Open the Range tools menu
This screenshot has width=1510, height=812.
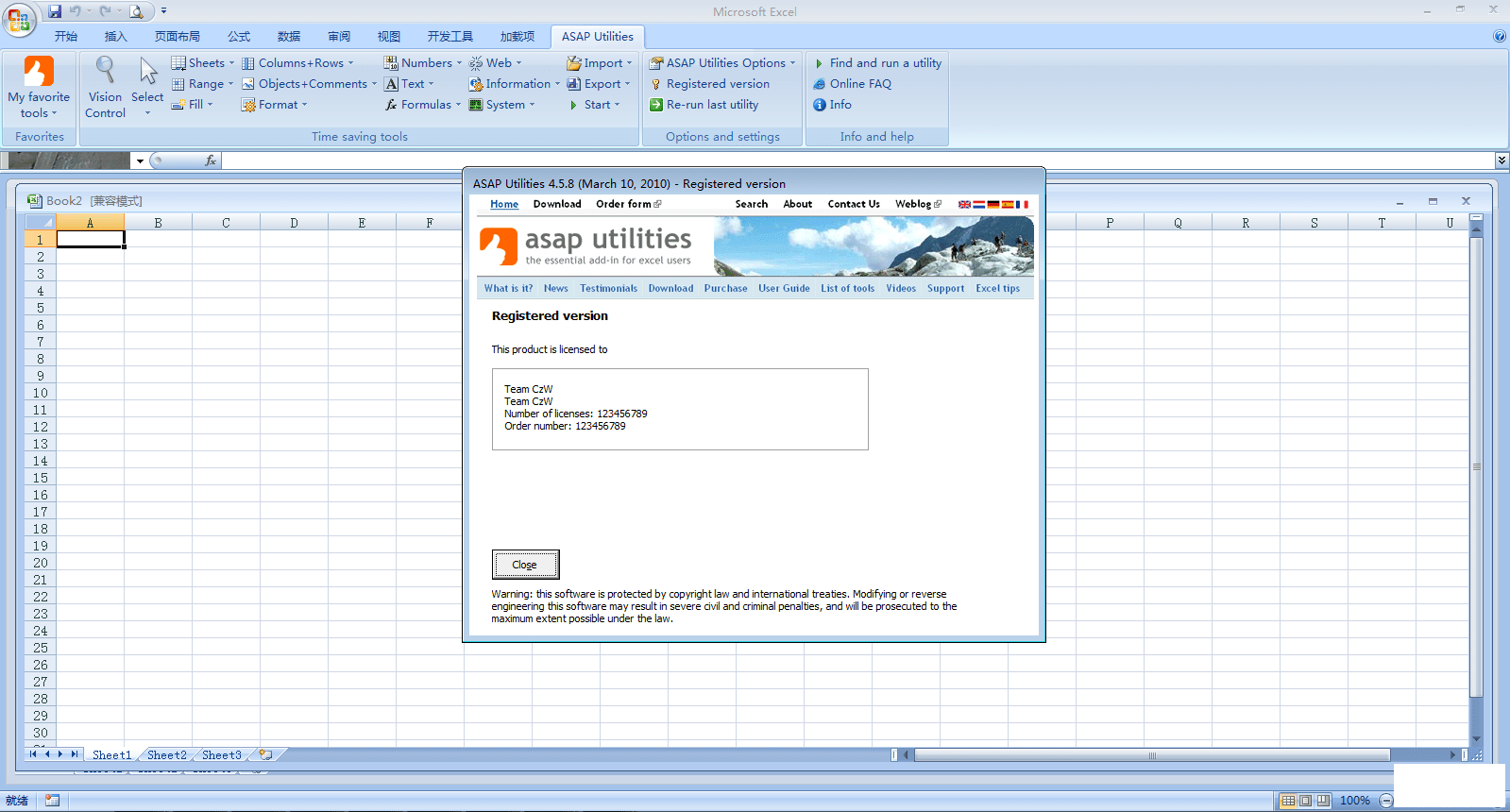(202, 84)
